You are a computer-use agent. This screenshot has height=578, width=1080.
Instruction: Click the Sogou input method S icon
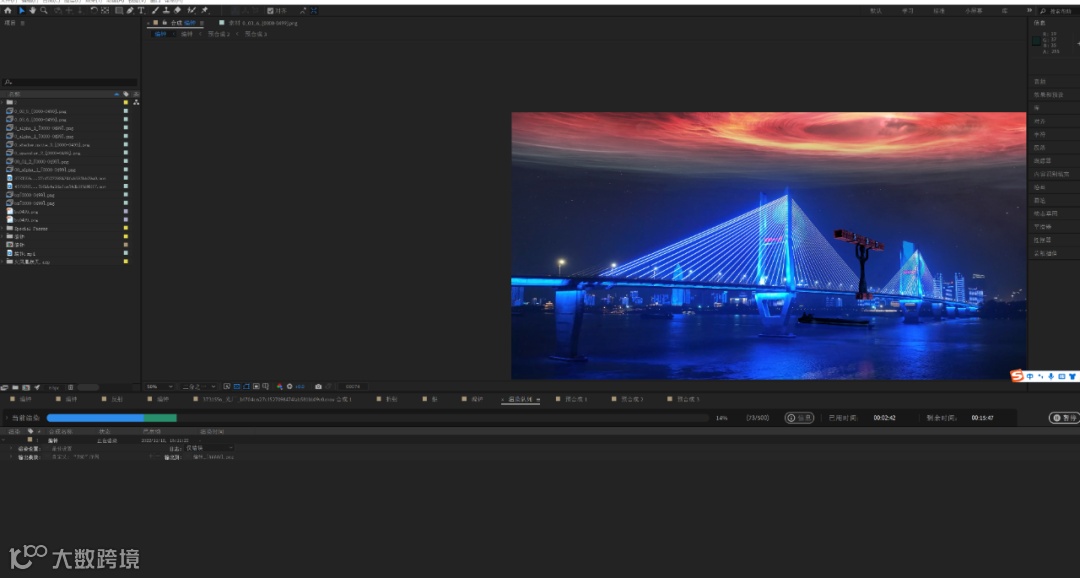pyautogui.click(x=1017, y=375)
